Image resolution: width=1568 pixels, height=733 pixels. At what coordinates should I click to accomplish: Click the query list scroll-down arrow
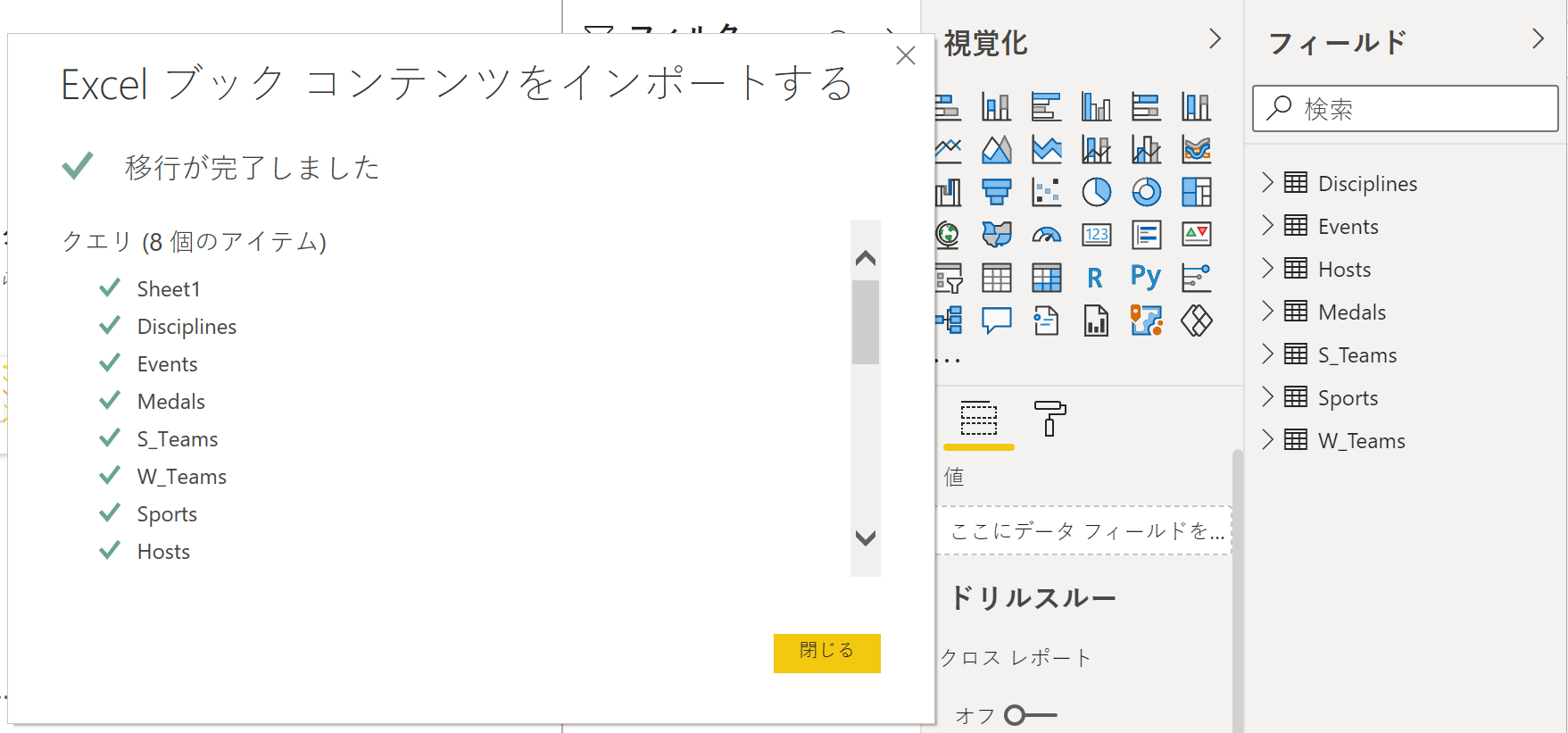click(x=866, y=538)
